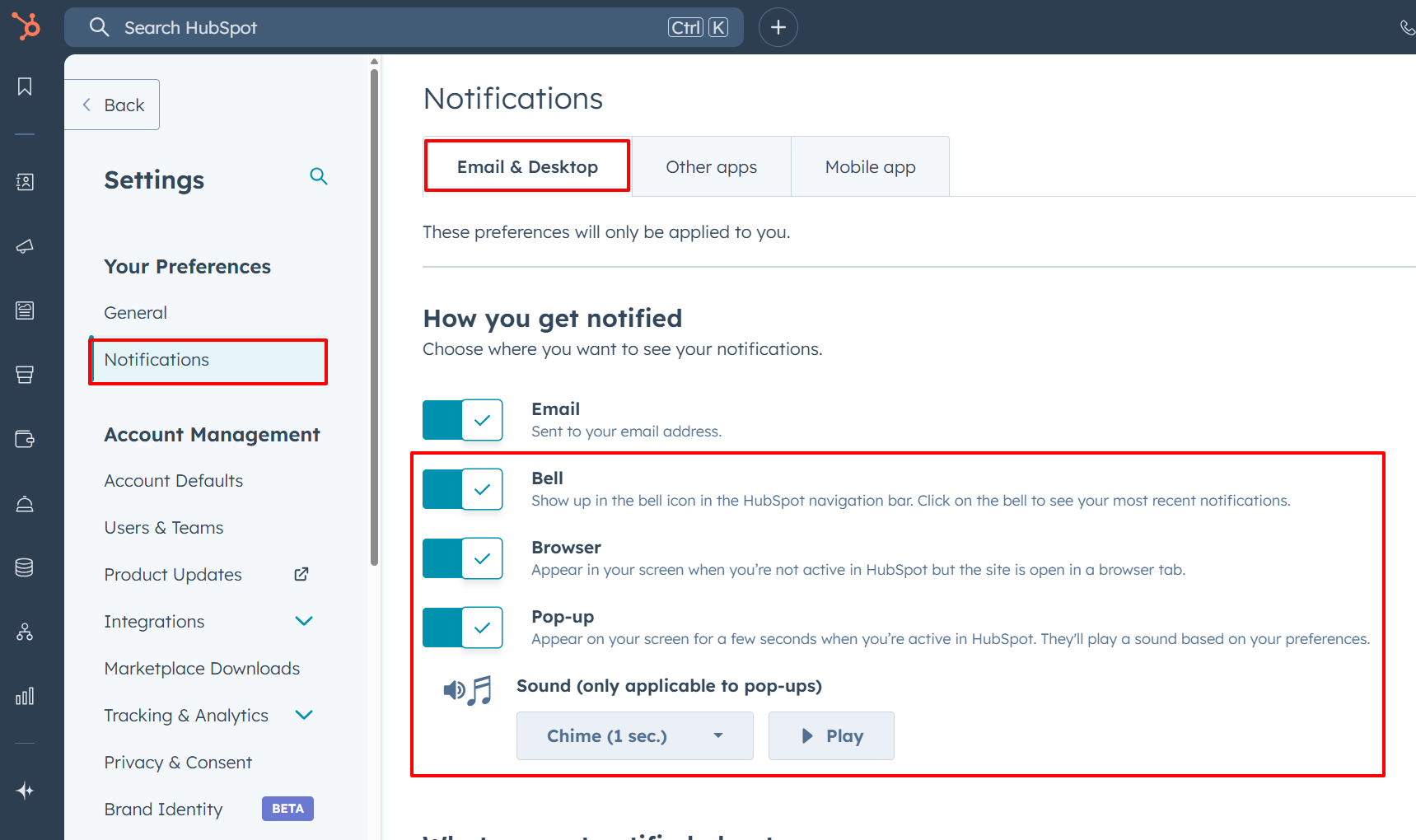Click the Back button
The width and height of the screenshot is (1416, 840).
pos(113,105)
